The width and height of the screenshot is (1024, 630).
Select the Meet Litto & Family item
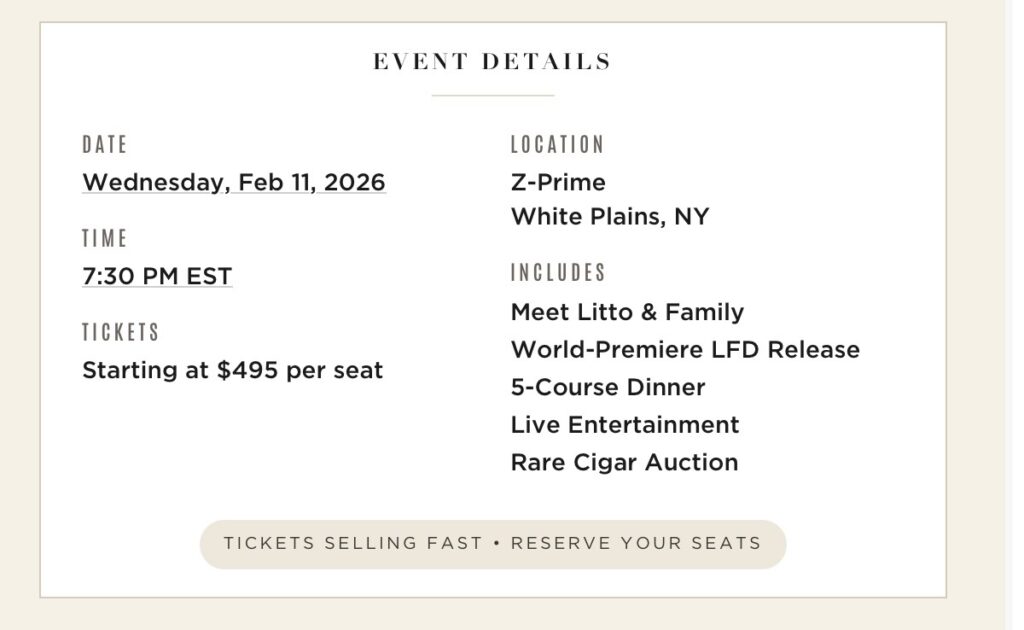tap(627, 312)
